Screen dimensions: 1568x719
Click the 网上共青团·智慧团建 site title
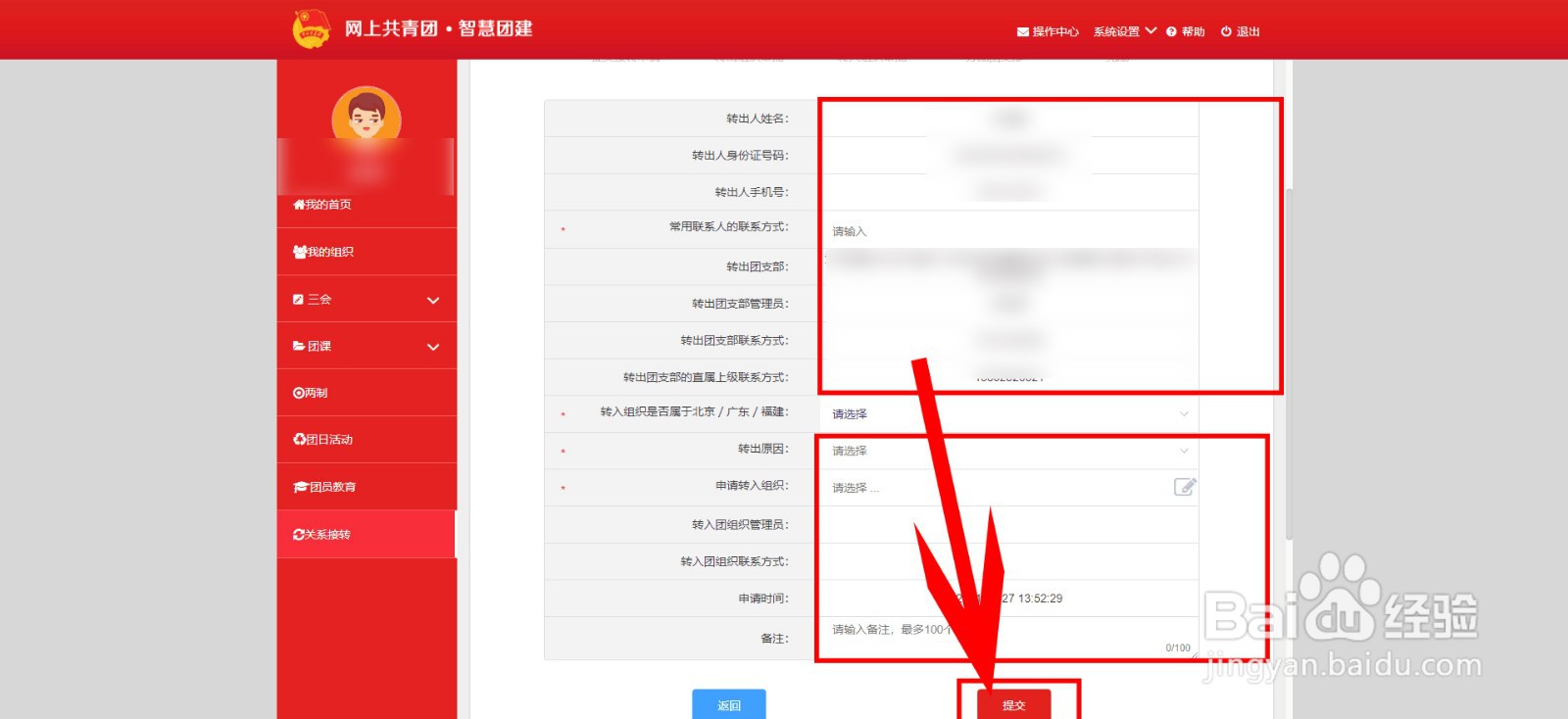(x=438, y=28)
